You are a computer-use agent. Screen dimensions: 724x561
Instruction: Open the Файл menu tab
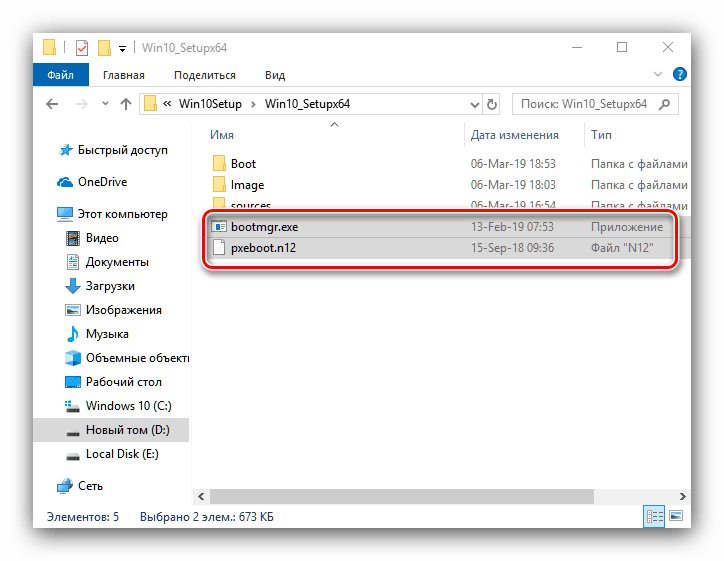[x=60, y=75]
